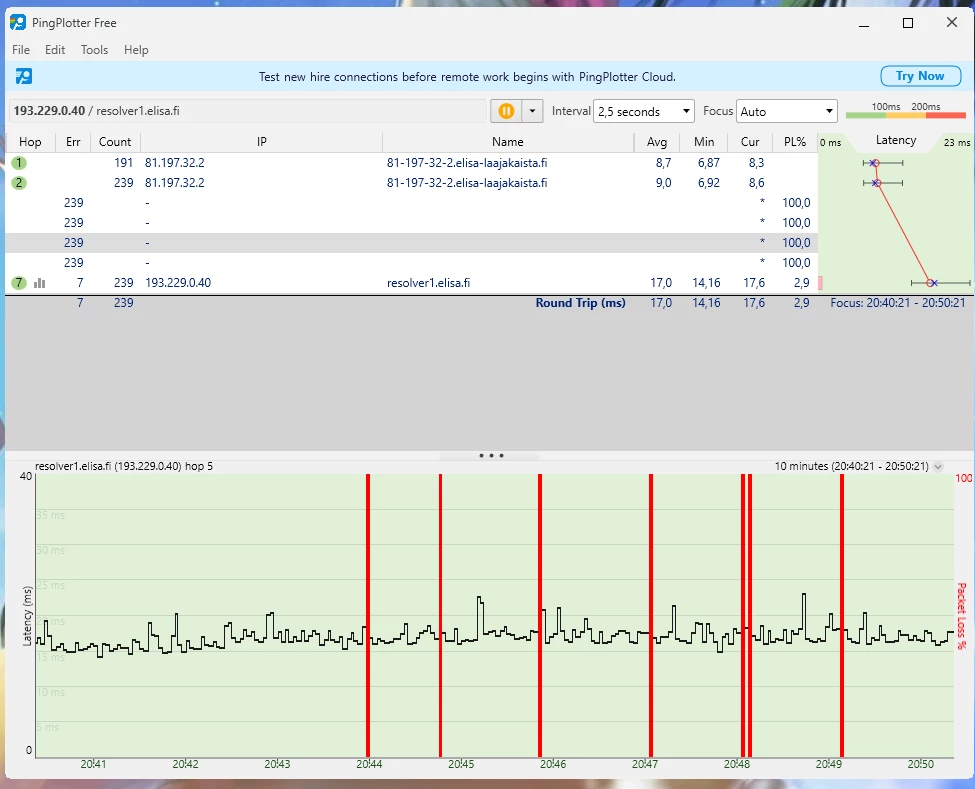This screenshot has width=975, height=789.
Task: Close the PingPlotter window
Action: coord(952,23)
